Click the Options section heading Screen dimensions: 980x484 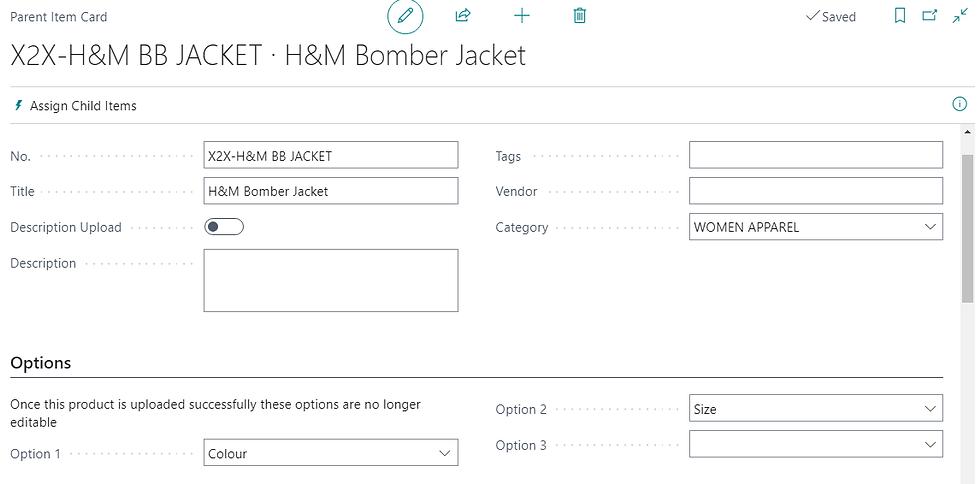pyautogui.click(x=41, y=363)
